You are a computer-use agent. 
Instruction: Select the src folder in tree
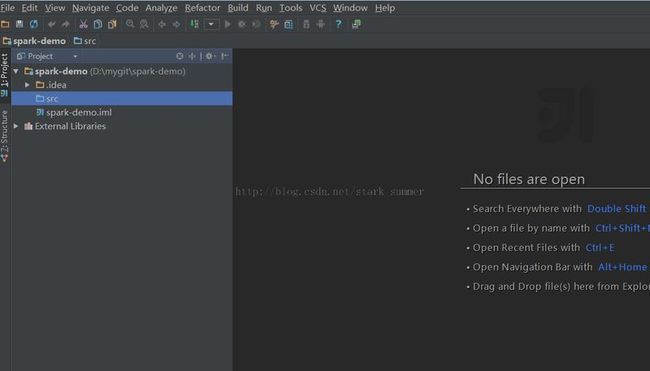[x=122, y=99]
